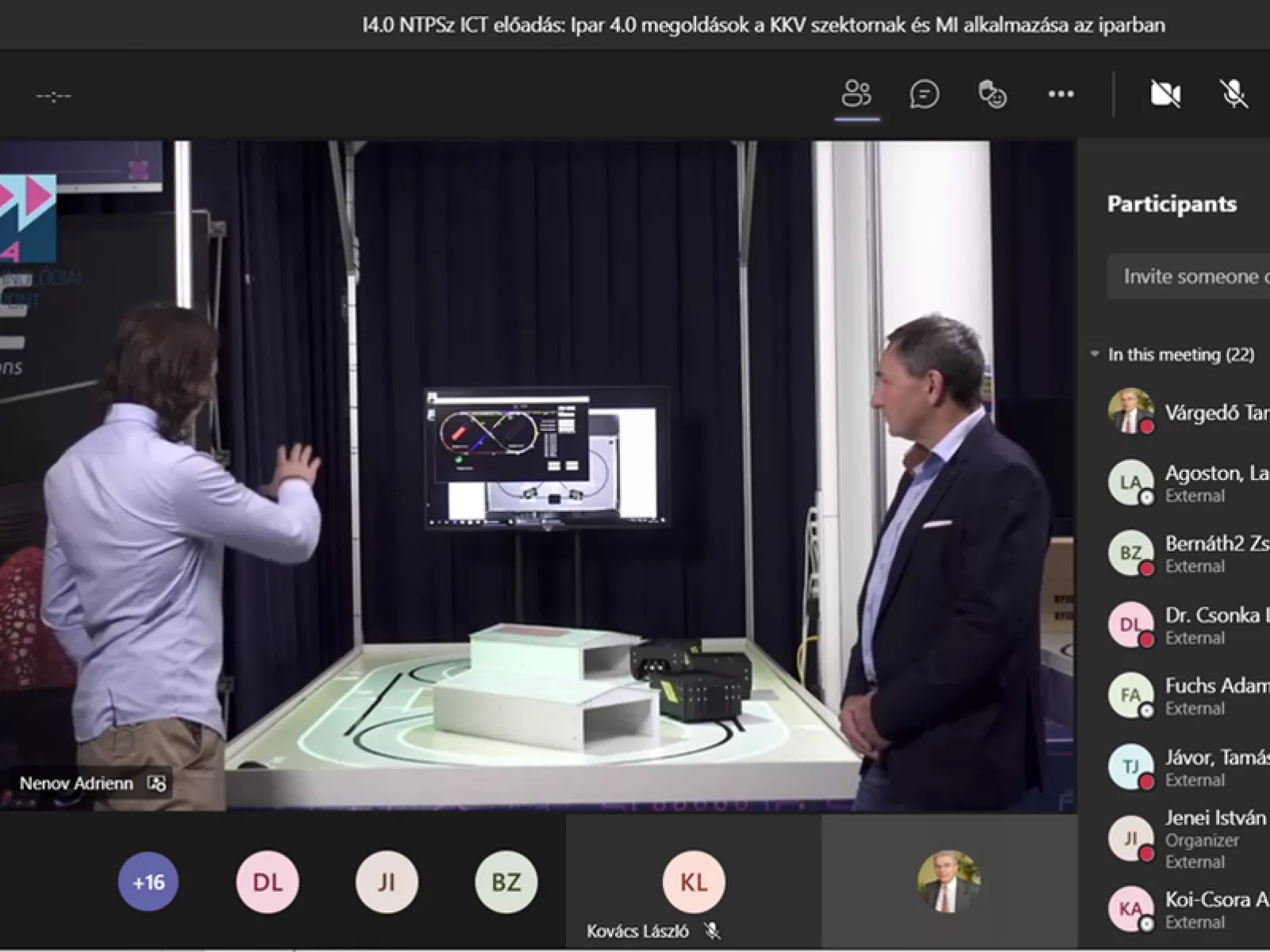This screenshot has height=952, width=1270.
Task: Select Jávor Tamás in the participants list
Action: 1214,758
